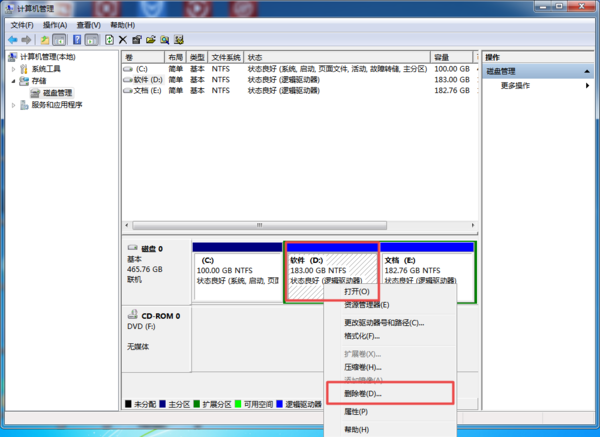The height and width of the screenshot is (437, 600).
Task: Click the 更多操作 entry in the 操作 pane
Action: click(515, 86)
